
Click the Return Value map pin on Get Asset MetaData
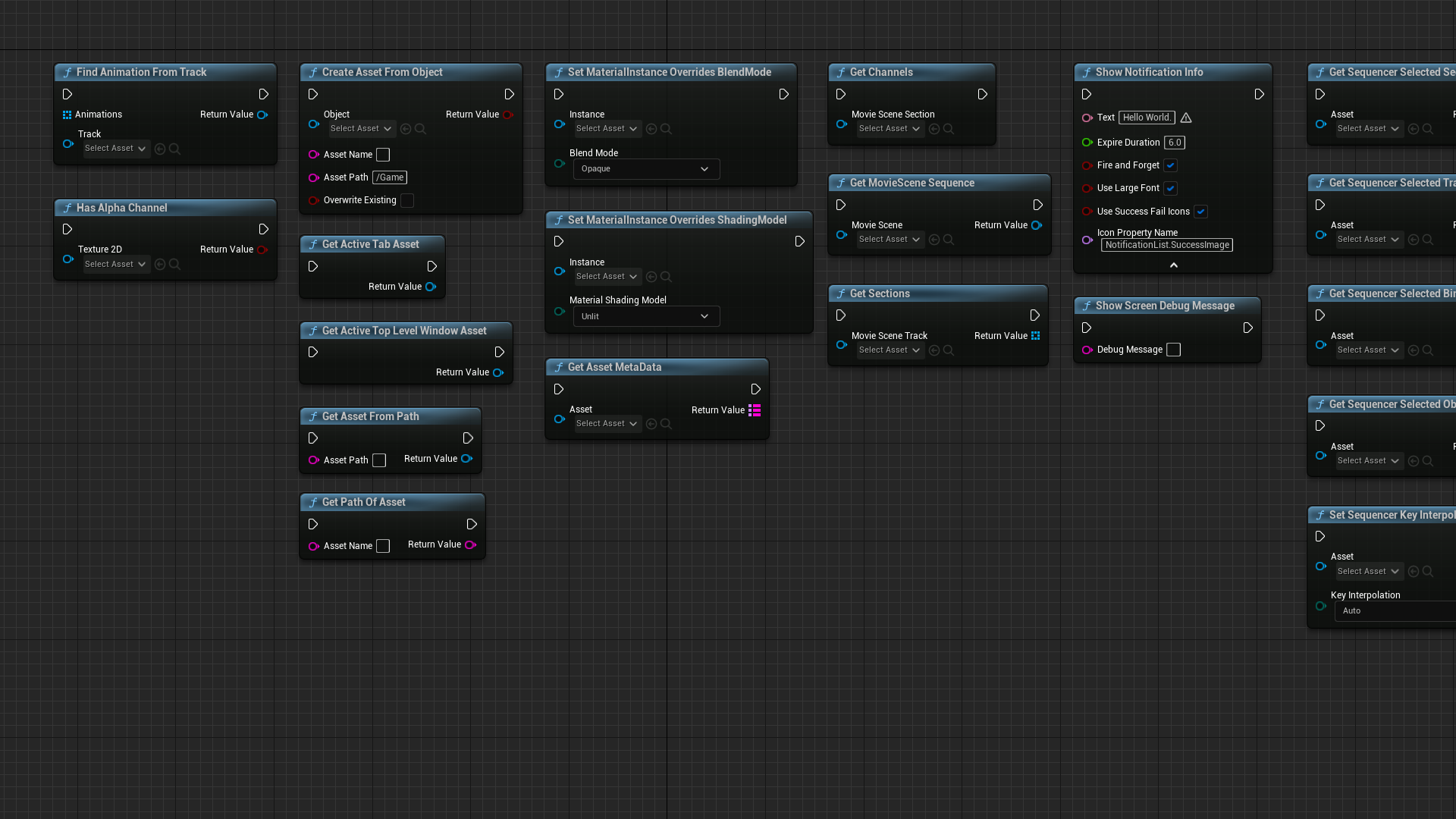[755, 410]
